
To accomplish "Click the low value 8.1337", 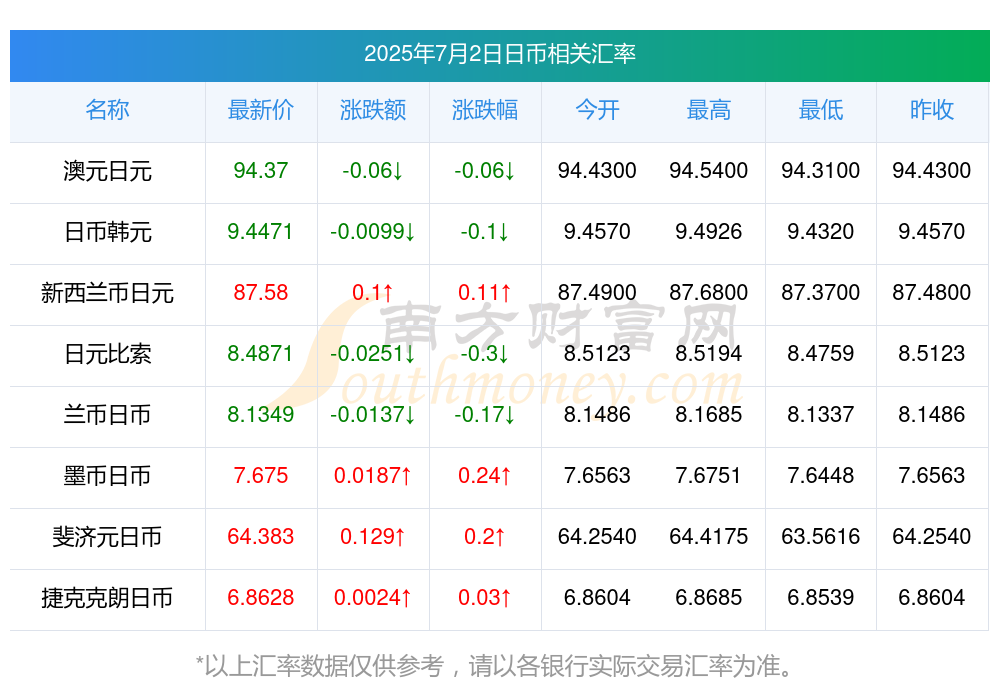I will (820, 414).
